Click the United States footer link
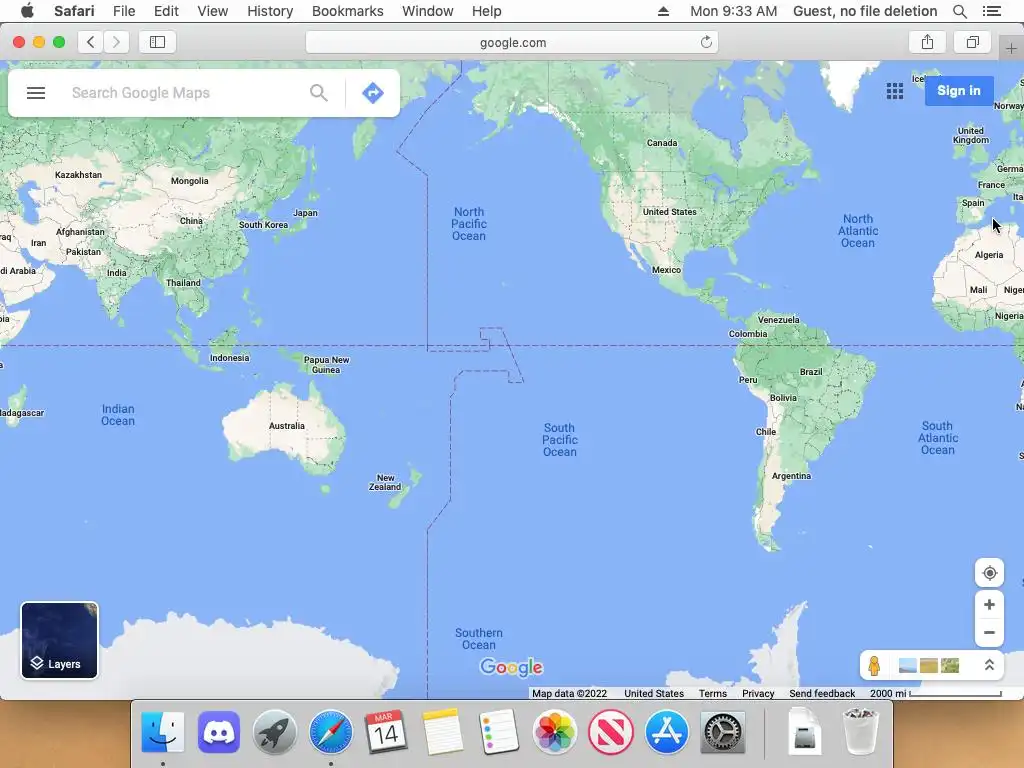The width and height of the screenshot is (1024, 768). point(654,694)
